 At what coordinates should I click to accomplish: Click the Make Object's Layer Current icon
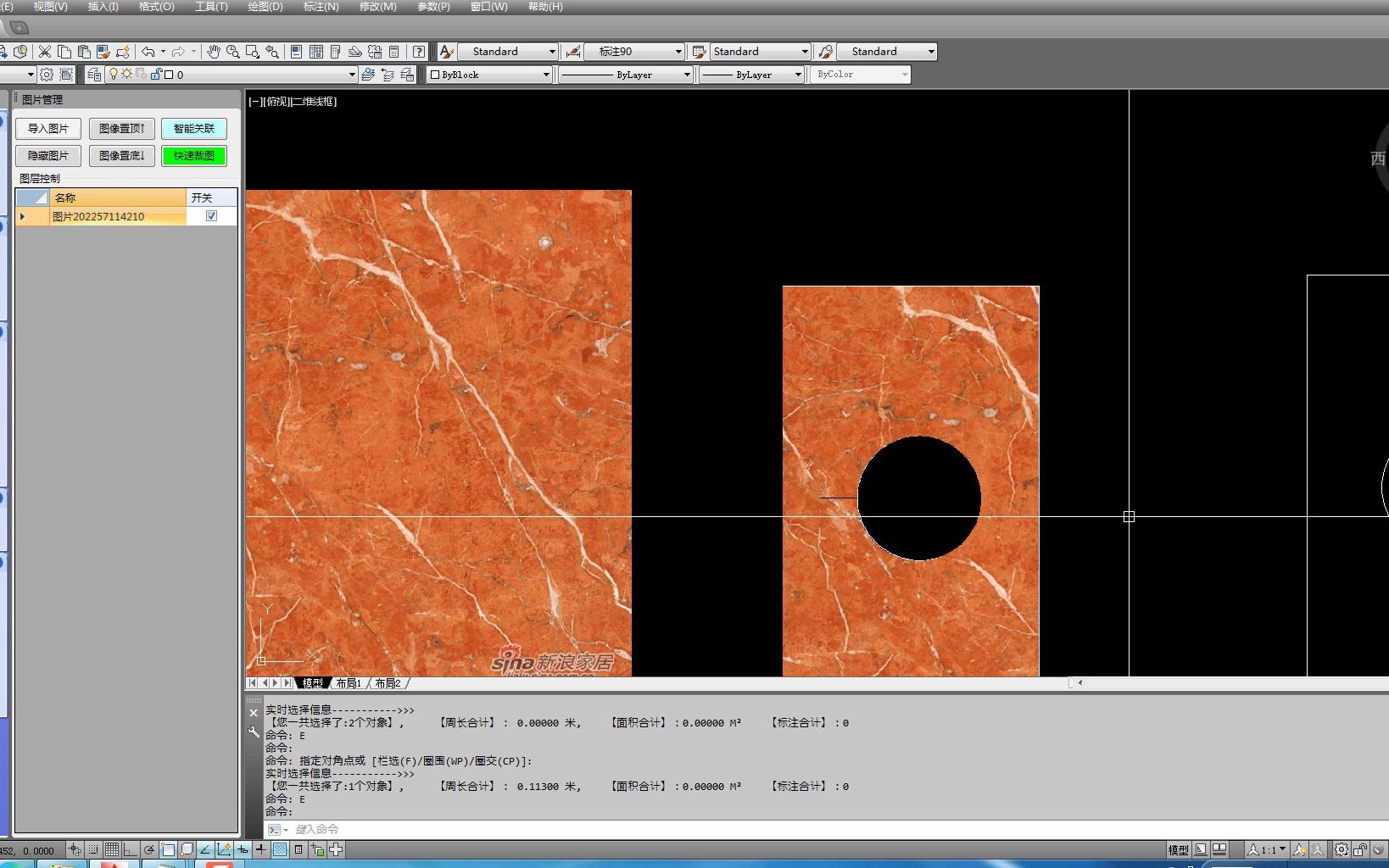[x=368, y=75]
